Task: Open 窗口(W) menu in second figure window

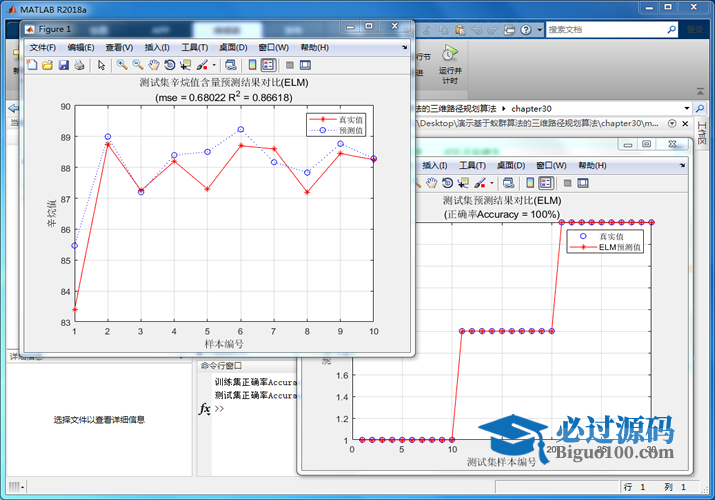Action: click(x=551, y=165)
